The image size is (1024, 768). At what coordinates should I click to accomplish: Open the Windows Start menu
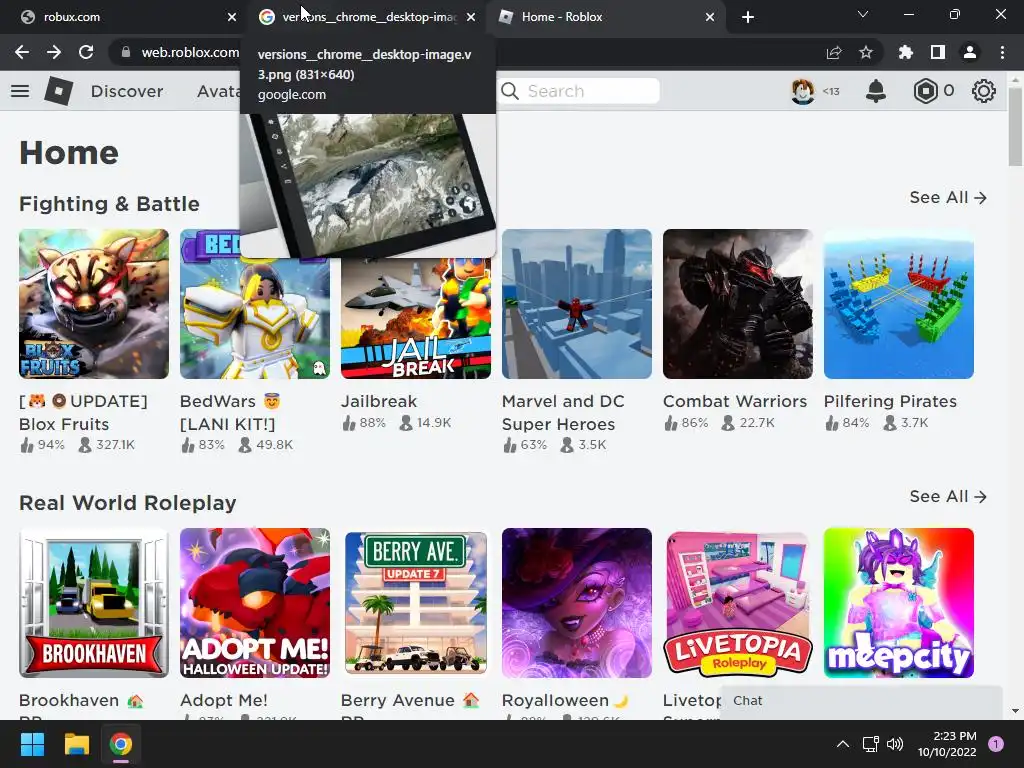click(x=32, y=744)
